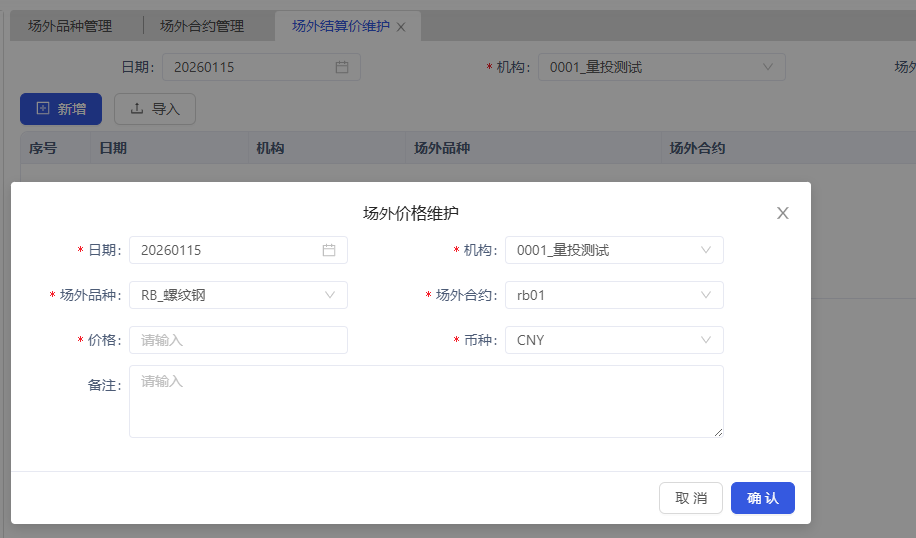Close the 场外价格维护 dialog with X
Screen dimensions: 916x538
[x=783, y=213]
